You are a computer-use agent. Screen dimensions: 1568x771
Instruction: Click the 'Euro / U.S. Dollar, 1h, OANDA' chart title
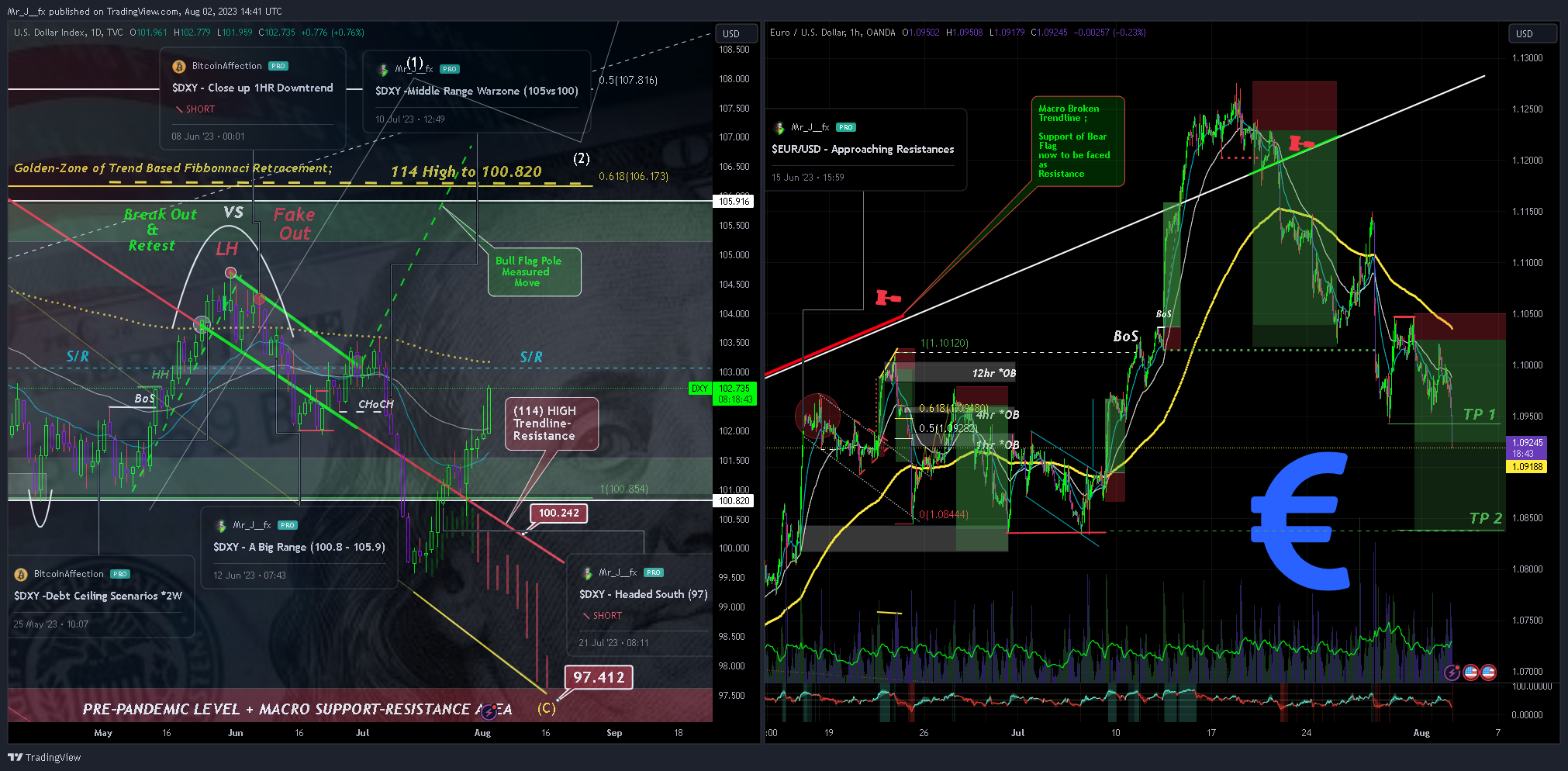point(833,33)
